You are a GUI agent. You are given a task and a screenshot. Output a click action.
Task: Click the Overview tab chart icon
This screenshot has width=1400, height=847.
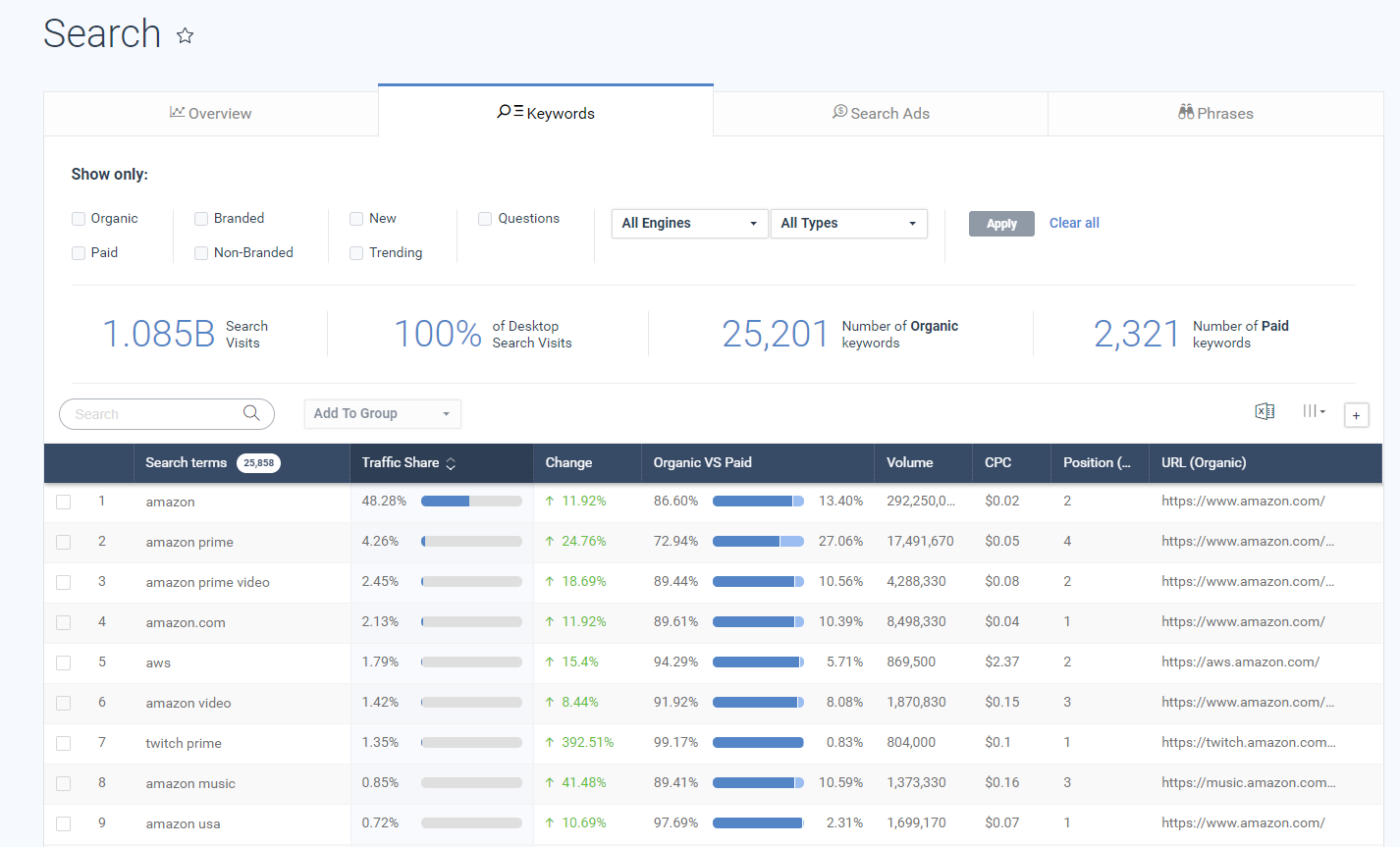click(x=177, y=112)
